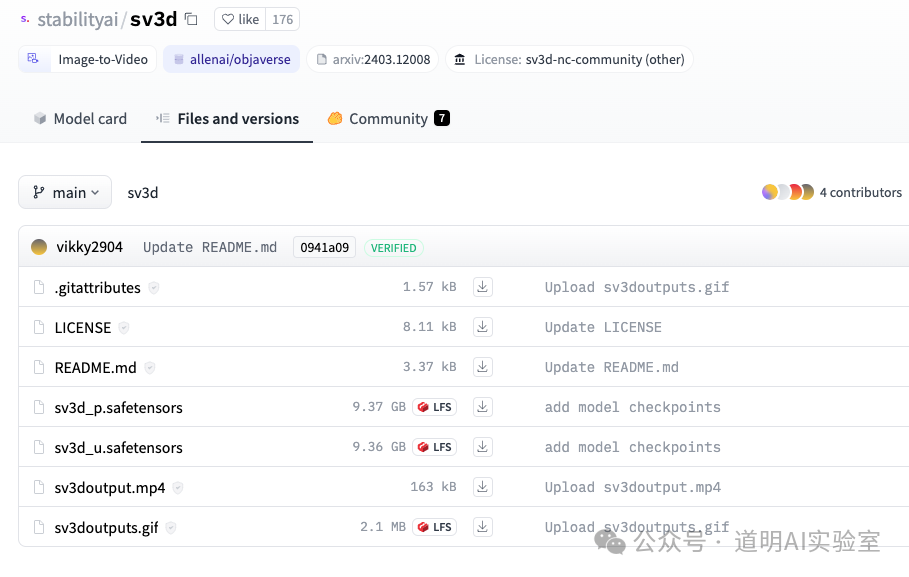This screenshot has width=909, height=577.
Task: Download README.md using the download icon
Action: click(x=482, y=367)
